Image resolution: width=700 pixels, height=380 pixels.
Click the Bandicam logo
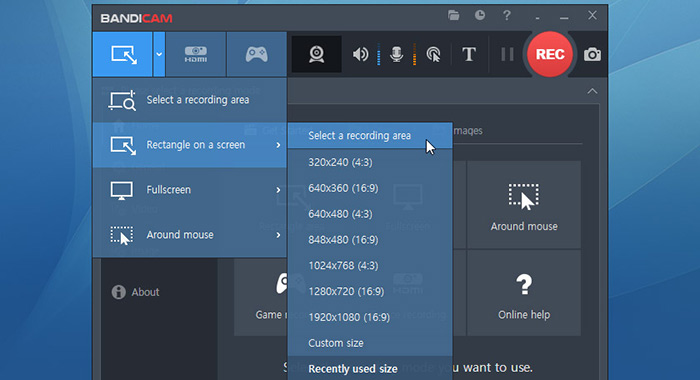click(137, 18)
